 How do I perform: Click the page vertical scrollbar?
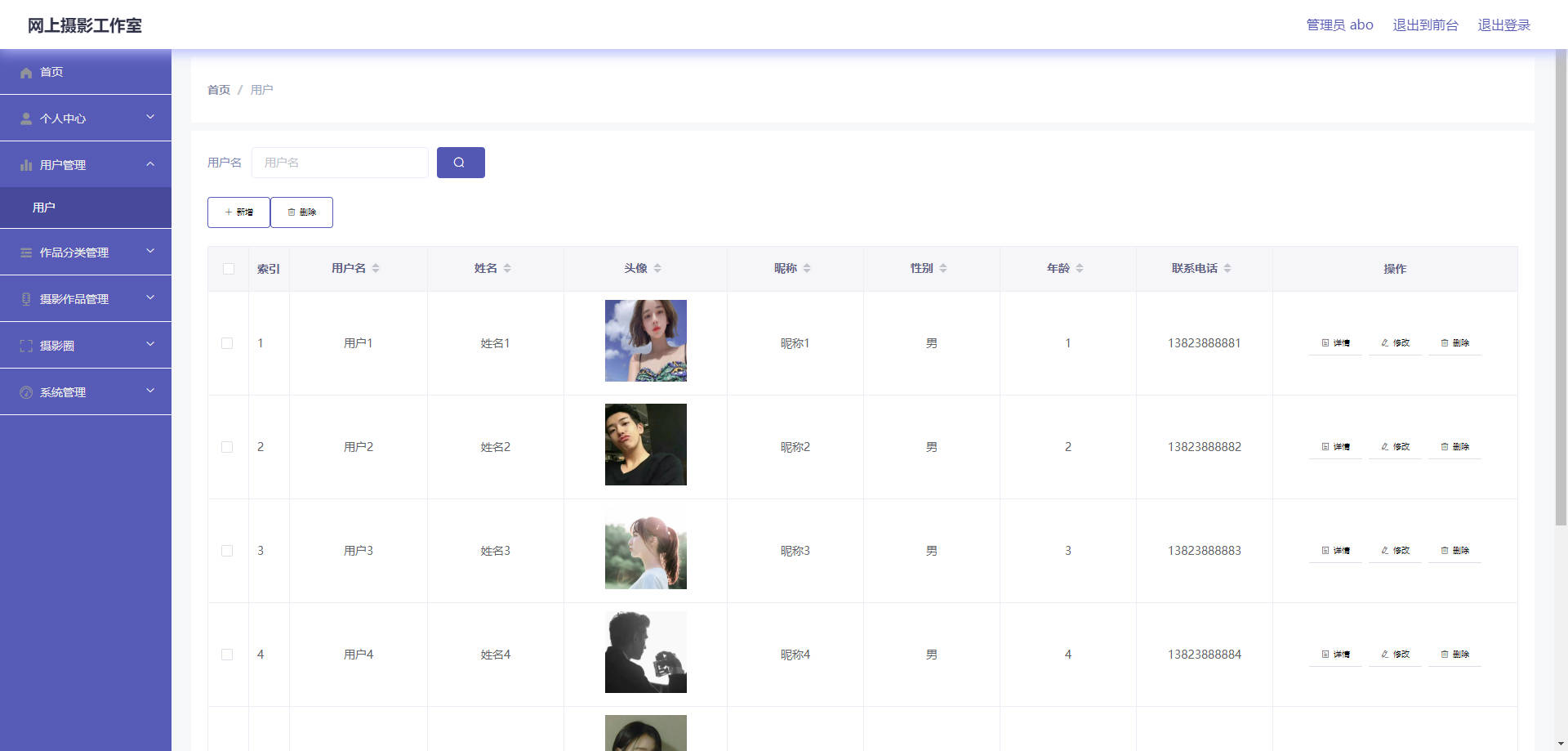point(1561,288)
